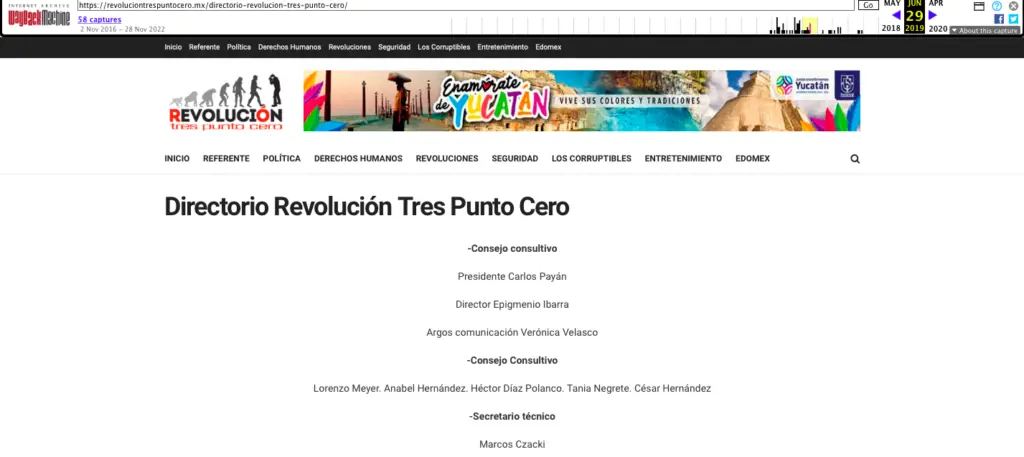This screenshot has width=1024, height=457.
Task: Select Los Corruptibles in main menu
Action: [x=591, y=159]
